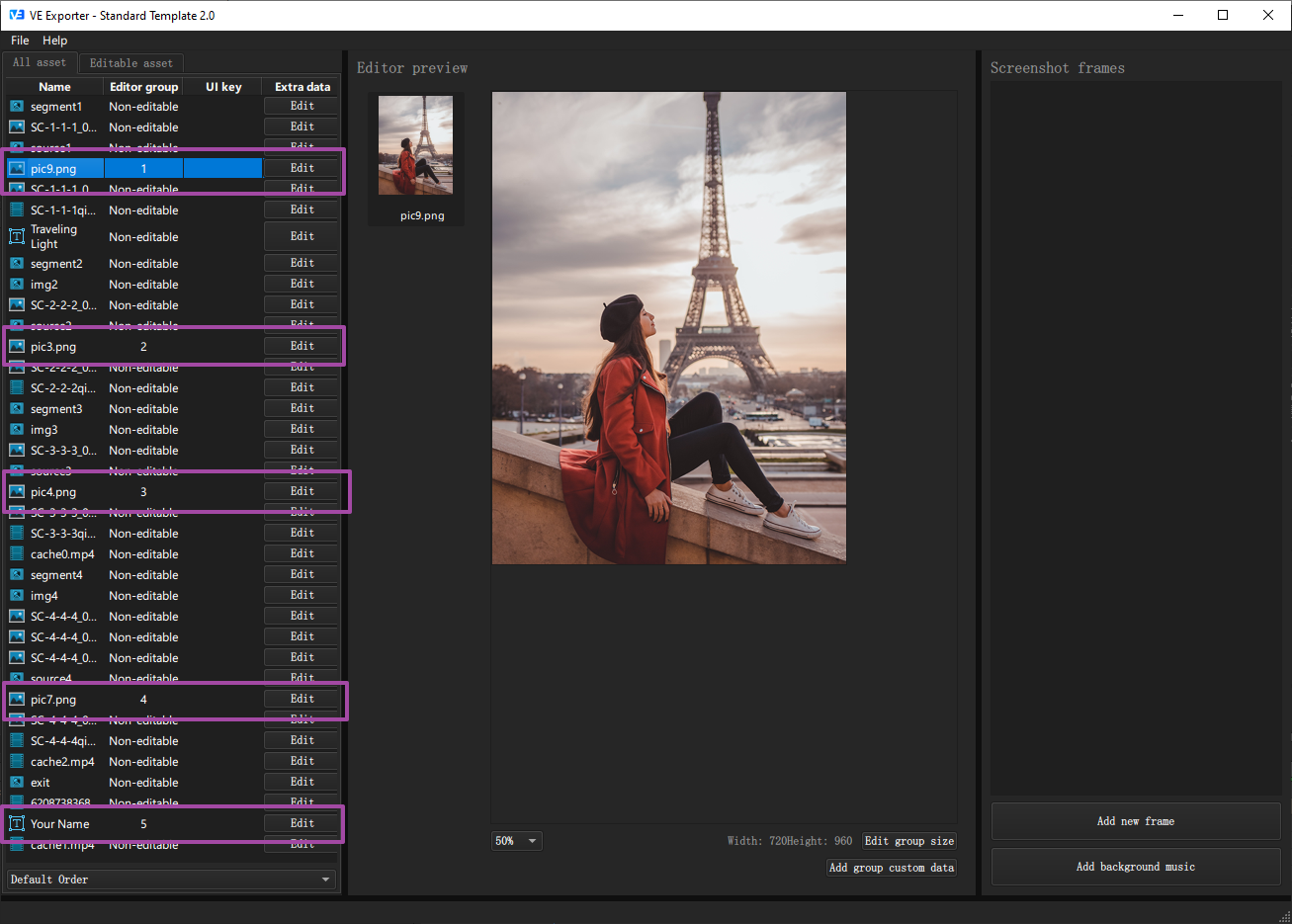Screen dimensions: 1292x924
Task: Open the 50% zoom dropdown
Action: tap(517, 841)
